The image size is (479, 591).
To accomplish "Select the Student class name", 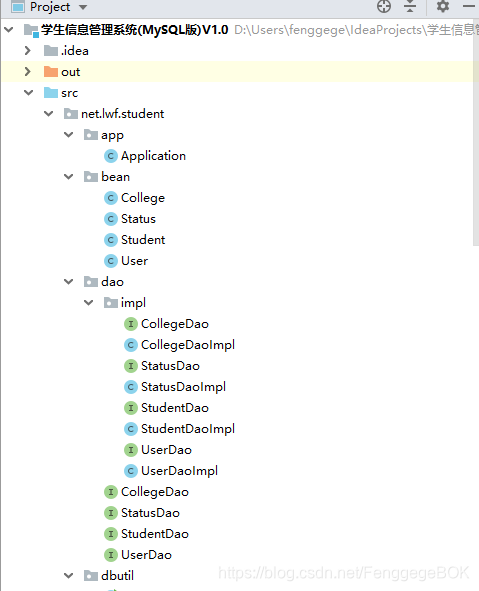I will point(143,240).
